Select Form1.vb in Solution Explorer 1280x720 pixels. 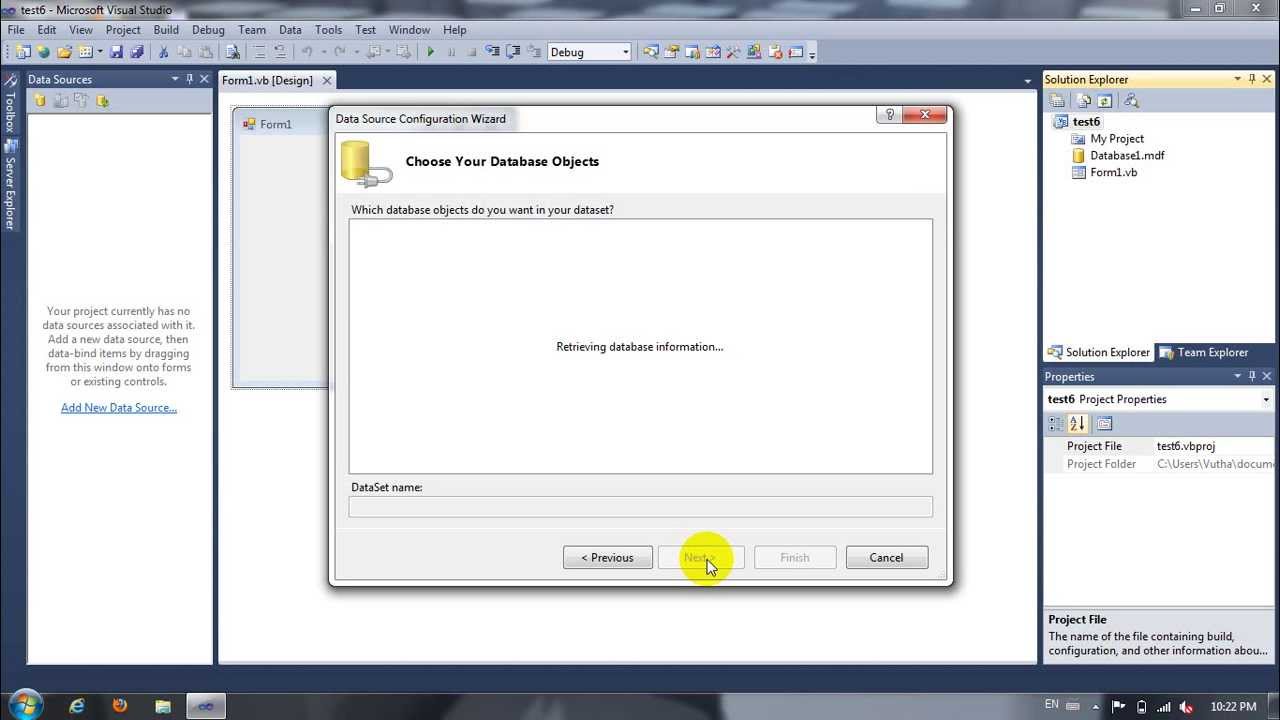coord(1113,173)
